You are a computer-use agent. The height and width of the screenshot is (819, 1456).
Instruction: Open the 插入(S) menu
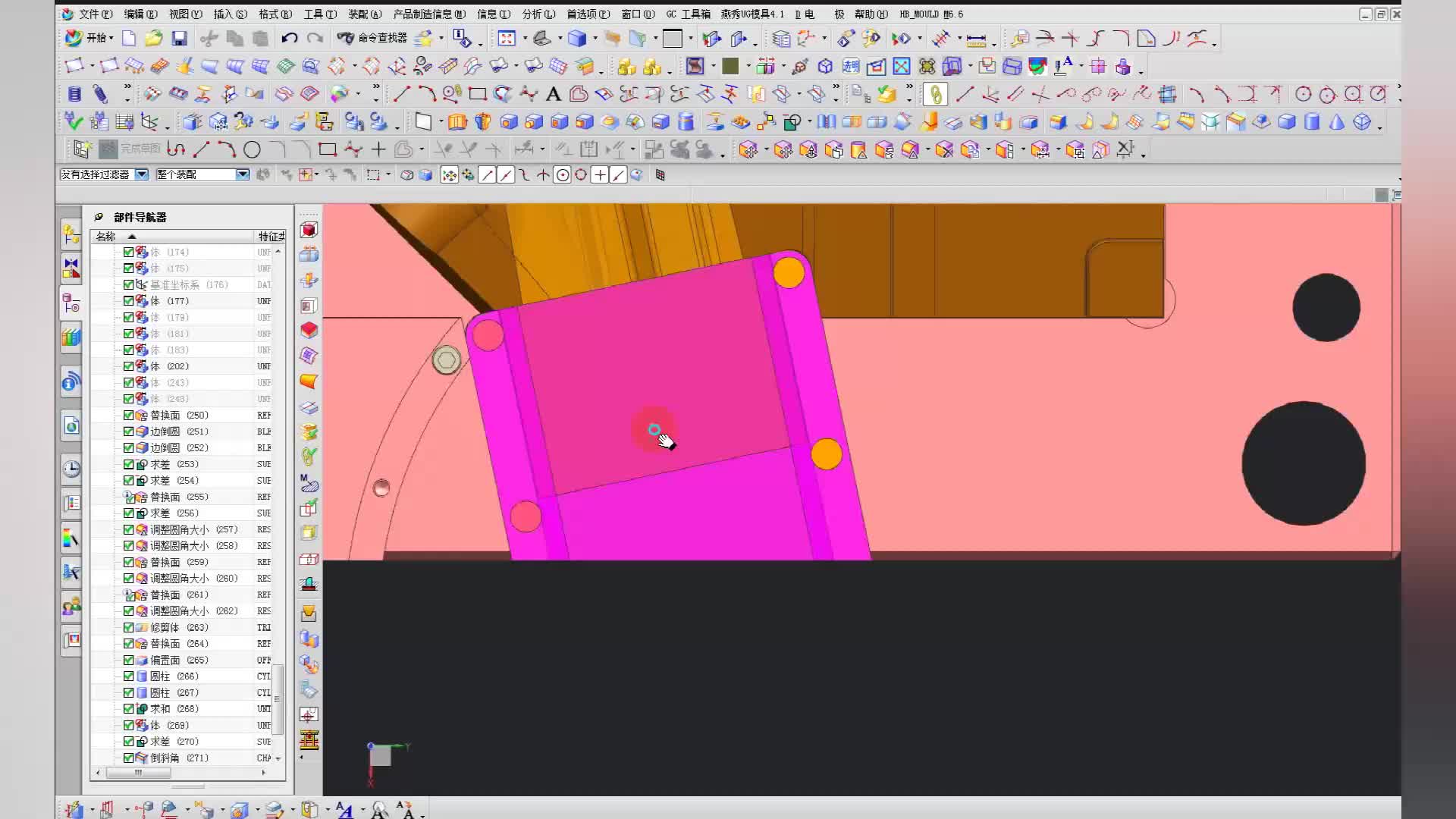tap(230, 14)
